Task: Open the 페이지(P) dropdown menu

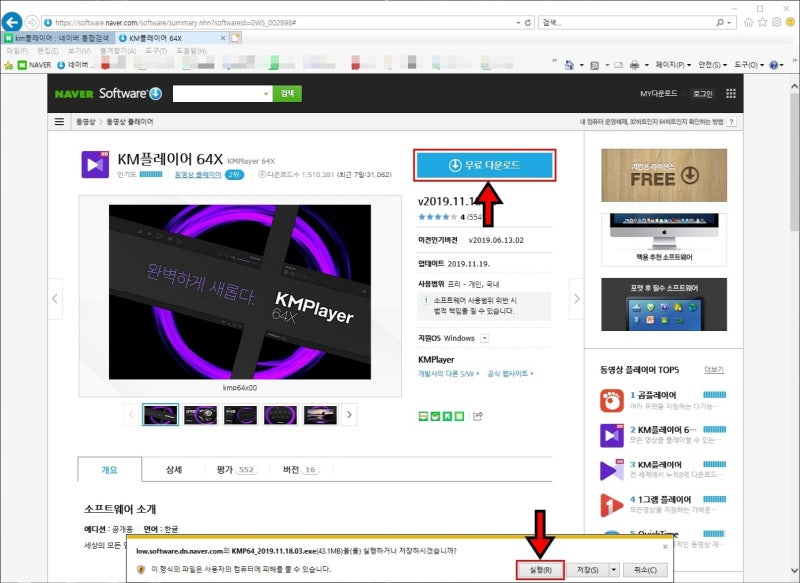Action: click(673, 65)
